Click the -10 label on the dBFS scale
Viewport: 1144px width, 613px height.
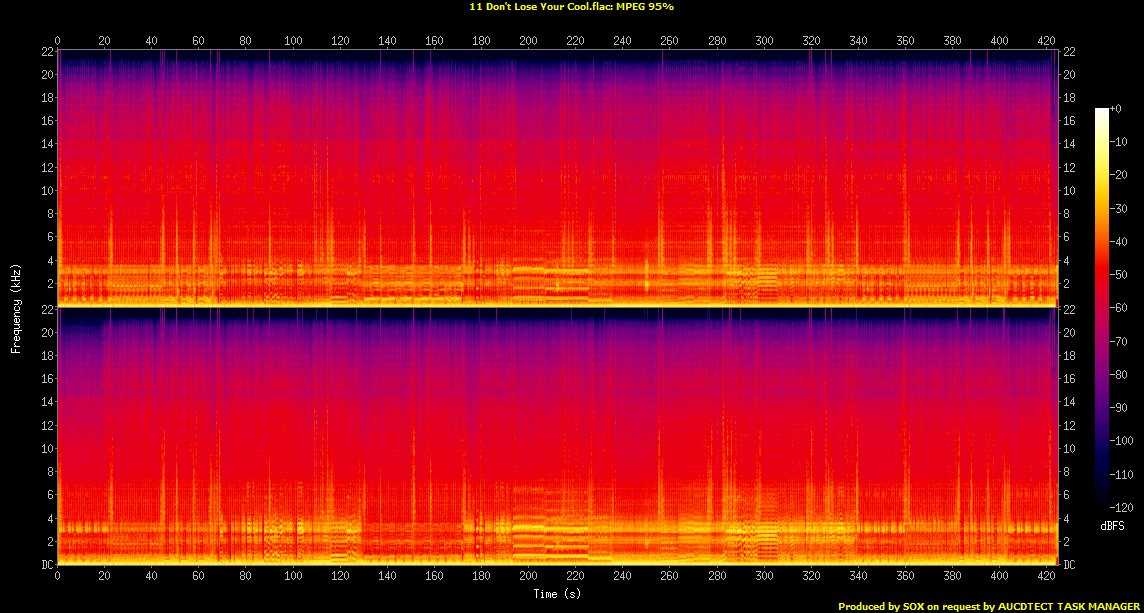point(1122,141)
